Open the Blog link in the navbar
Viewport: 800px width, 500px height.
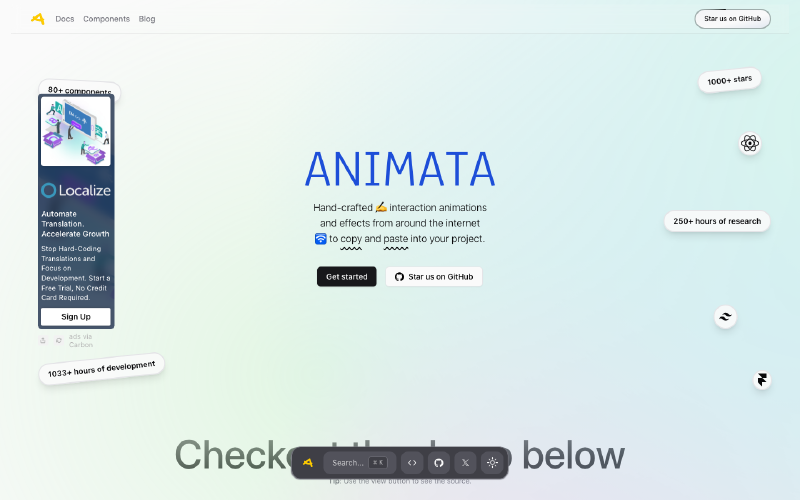tap(147, 19)
